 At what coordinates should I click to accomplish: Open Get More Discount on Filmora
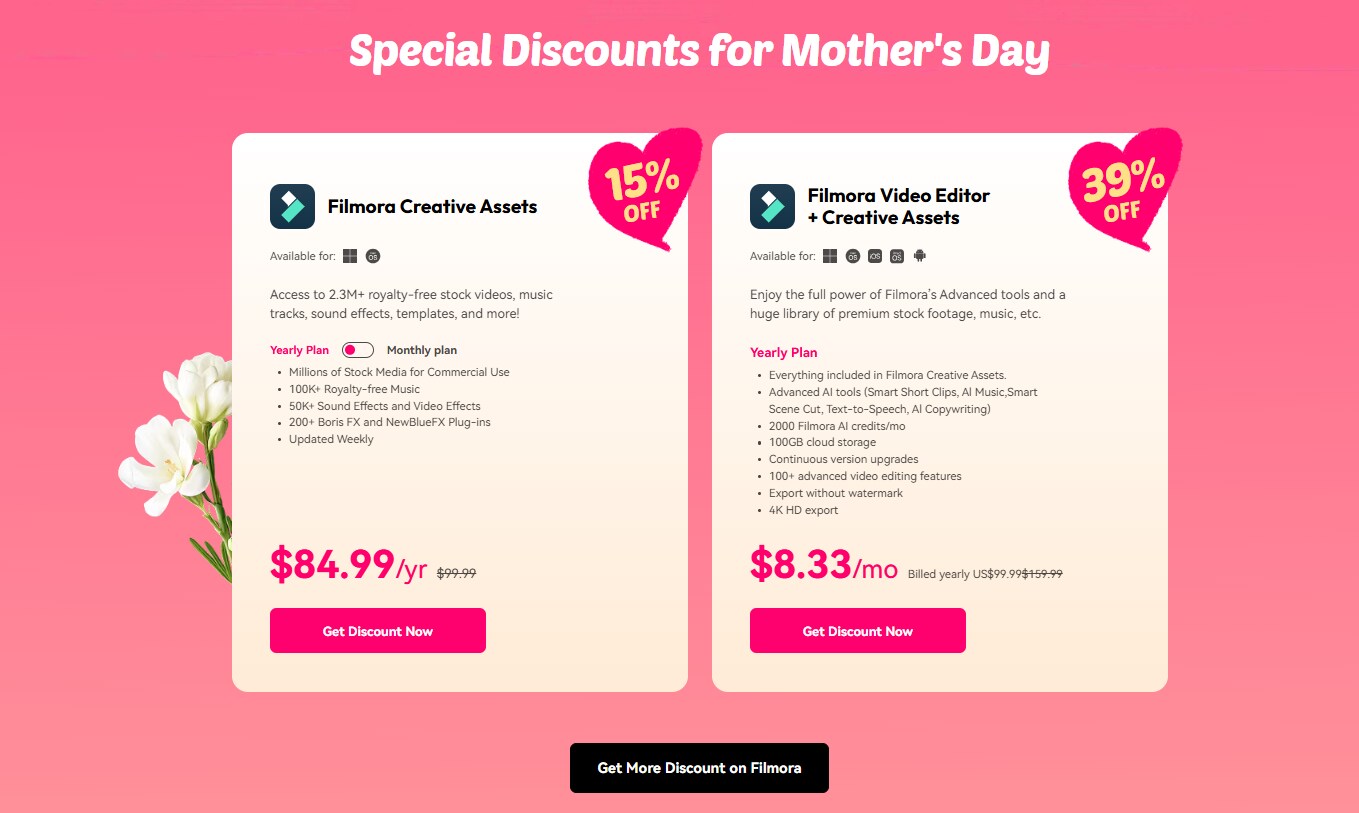[699, 768]
